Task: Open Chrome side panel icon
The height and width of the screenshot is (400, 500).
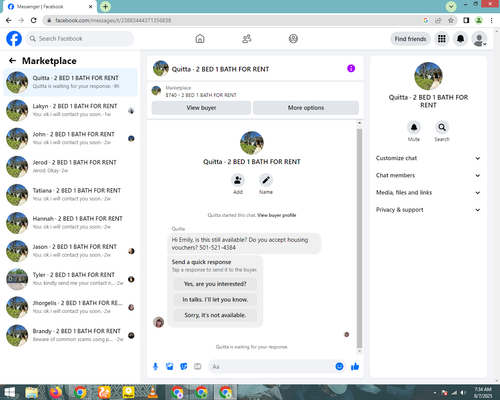Action: click(466, 20)
